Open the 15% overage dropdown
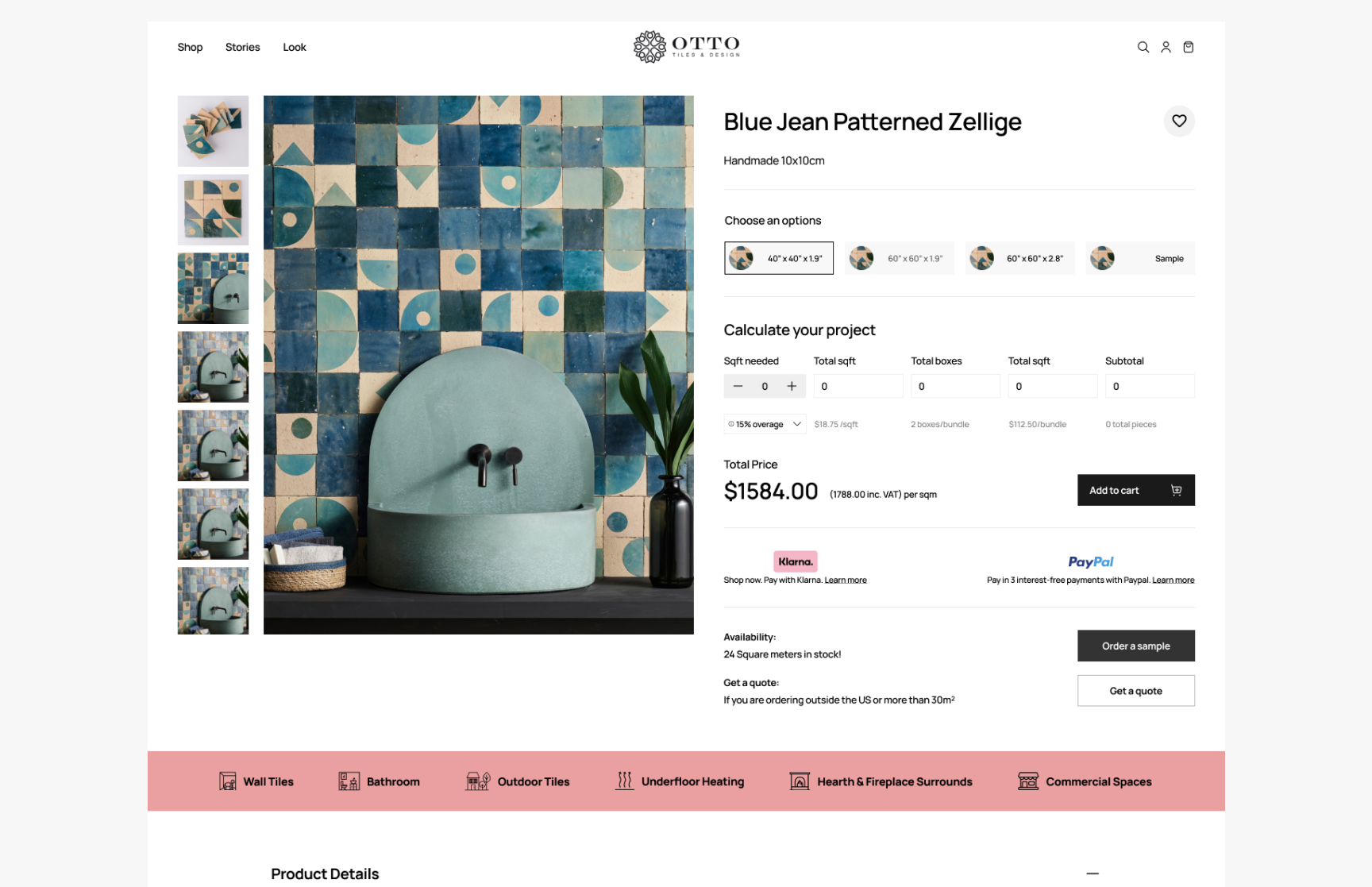Image resolution: width=1372 pixels, height=887 pixels. click(x=765, y=424)
